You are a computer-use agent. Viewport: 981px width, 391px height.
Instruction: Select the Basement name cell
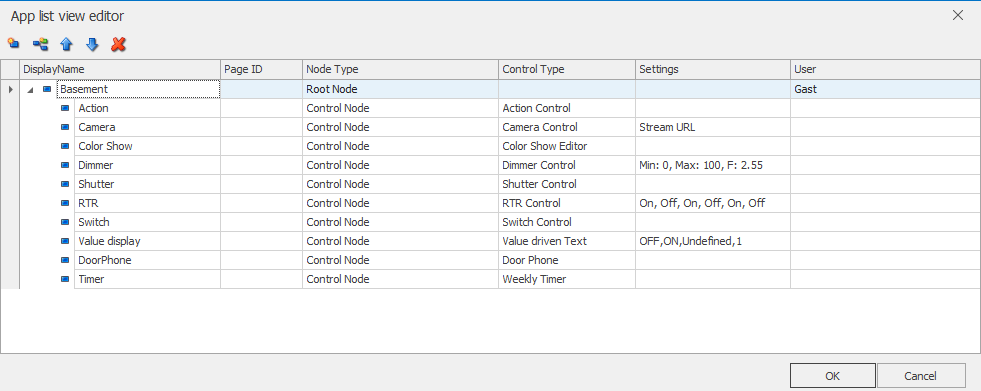(138, 89)
